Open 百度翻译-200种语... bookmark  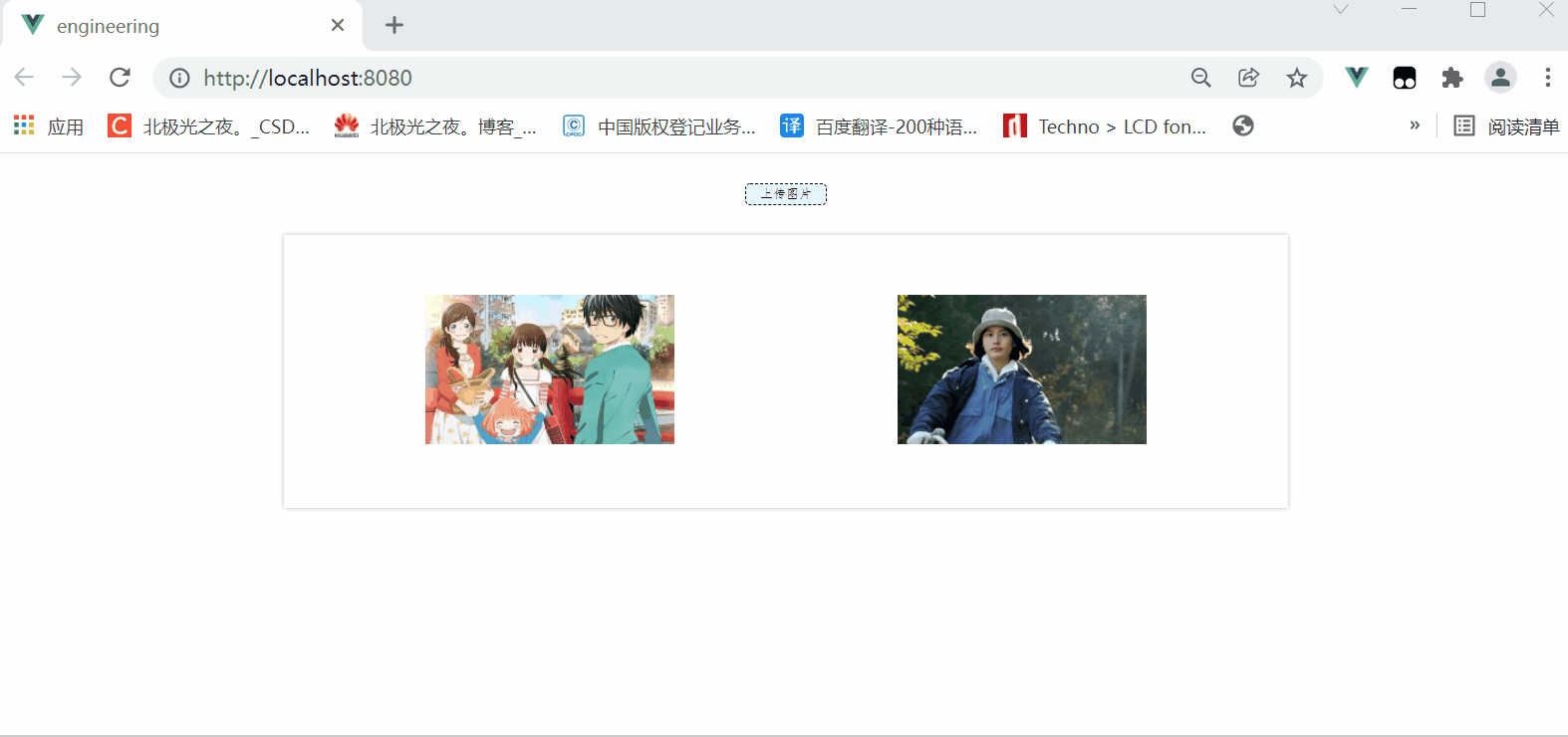coord(879,126)
